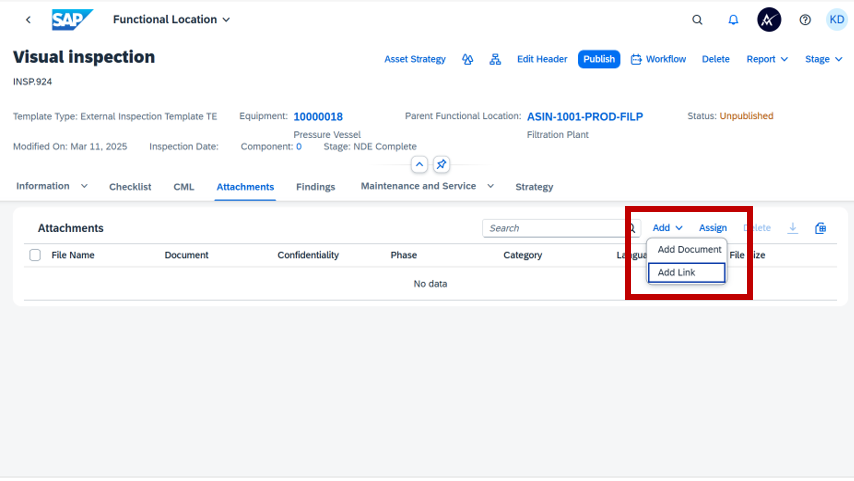Switch to the CML tab
Image resolution: width=854 pixels, height=481 pixels.
[184, 187]
